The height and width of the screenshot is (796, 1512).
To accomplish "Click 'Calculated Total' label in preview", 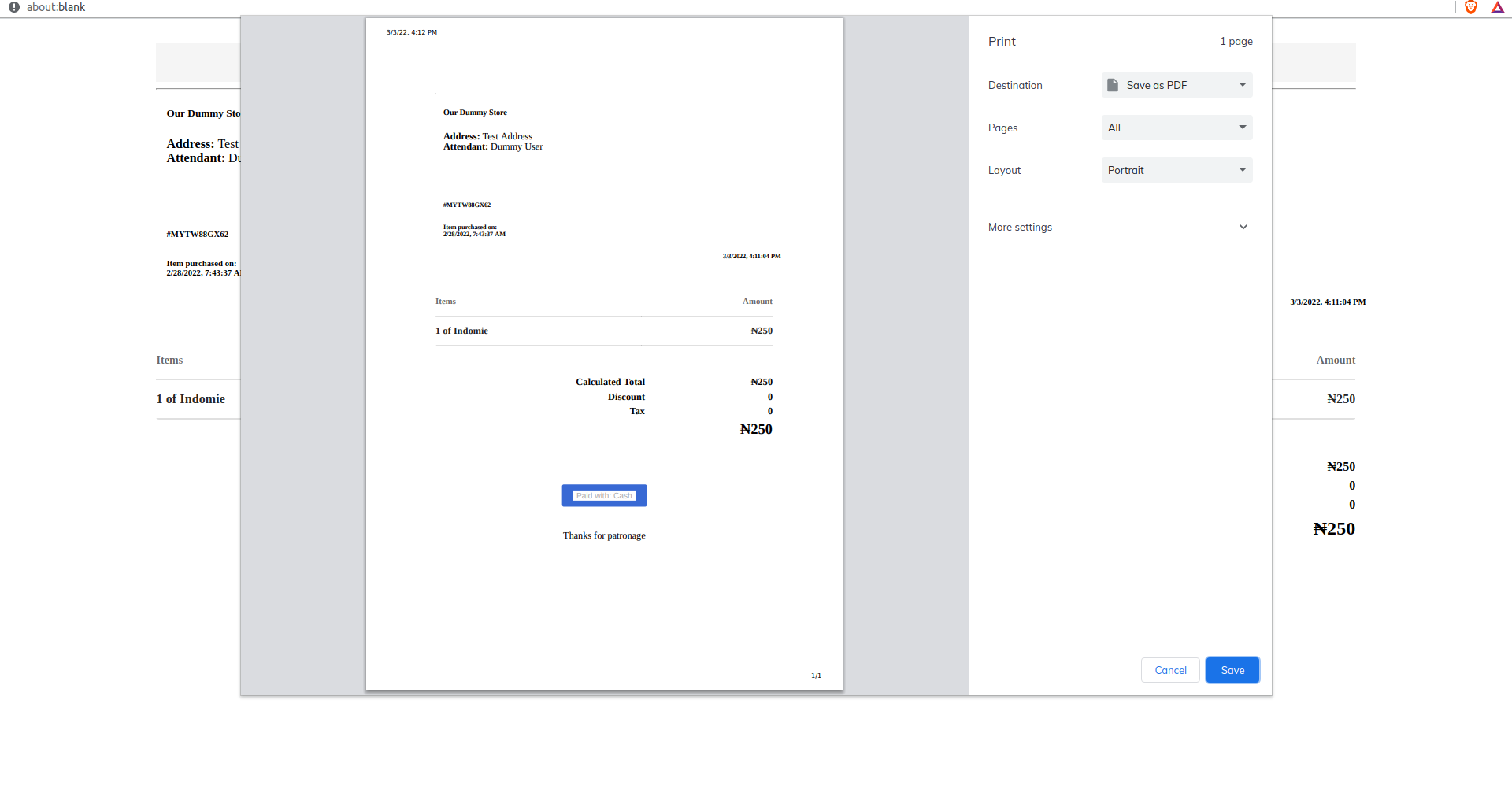I will [610, 382].
